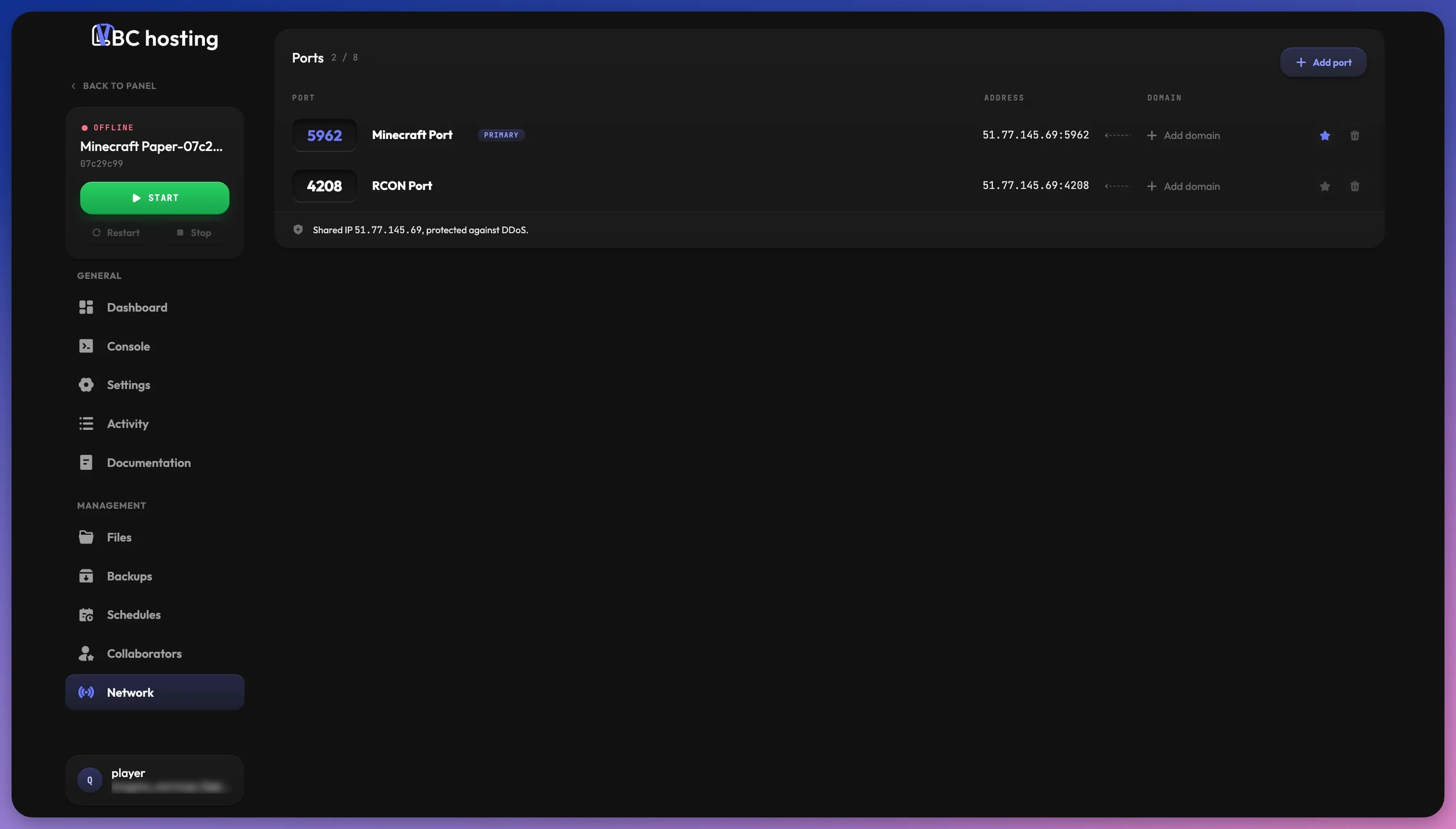This screenshot has width=1456, height=829.
Task: Toggle primary star for Minecraft Port
Action: [x=1325, y=136]
